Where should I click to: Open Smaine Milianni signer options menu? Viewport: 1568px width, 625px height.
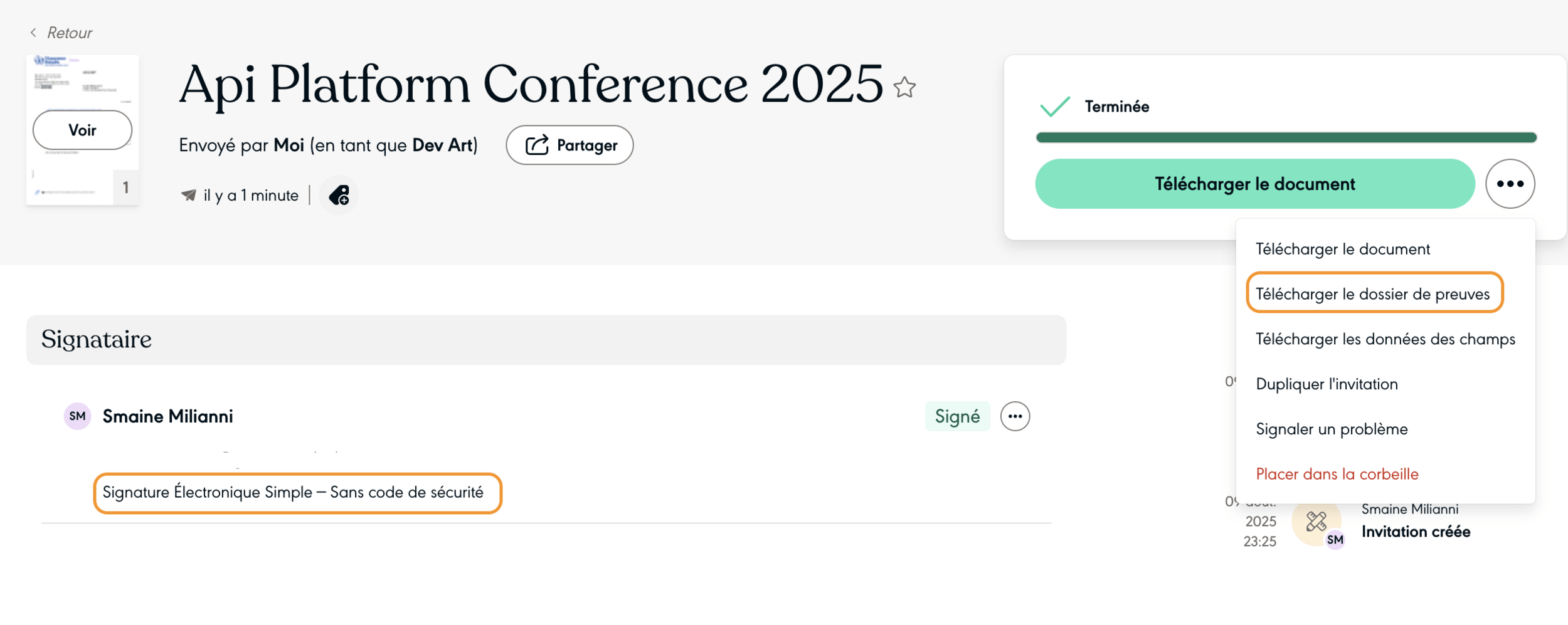pyautogui.click(x=1015, y=416)
